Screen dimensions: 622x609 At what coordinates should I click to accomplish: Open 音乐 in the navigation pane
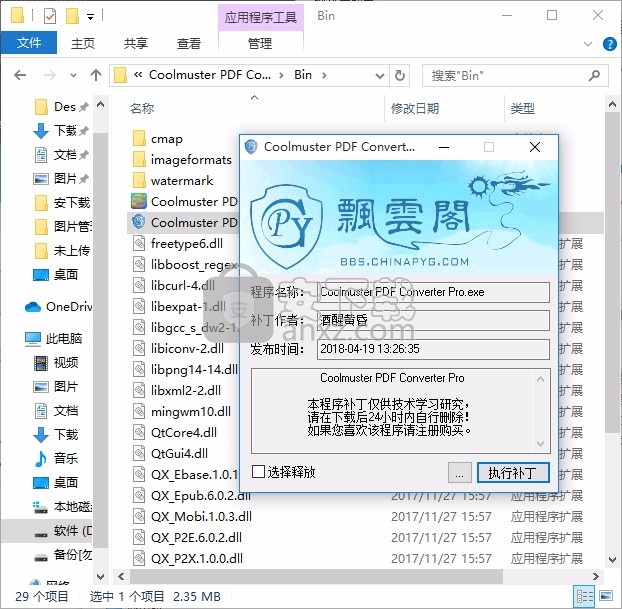coord(56,459)
